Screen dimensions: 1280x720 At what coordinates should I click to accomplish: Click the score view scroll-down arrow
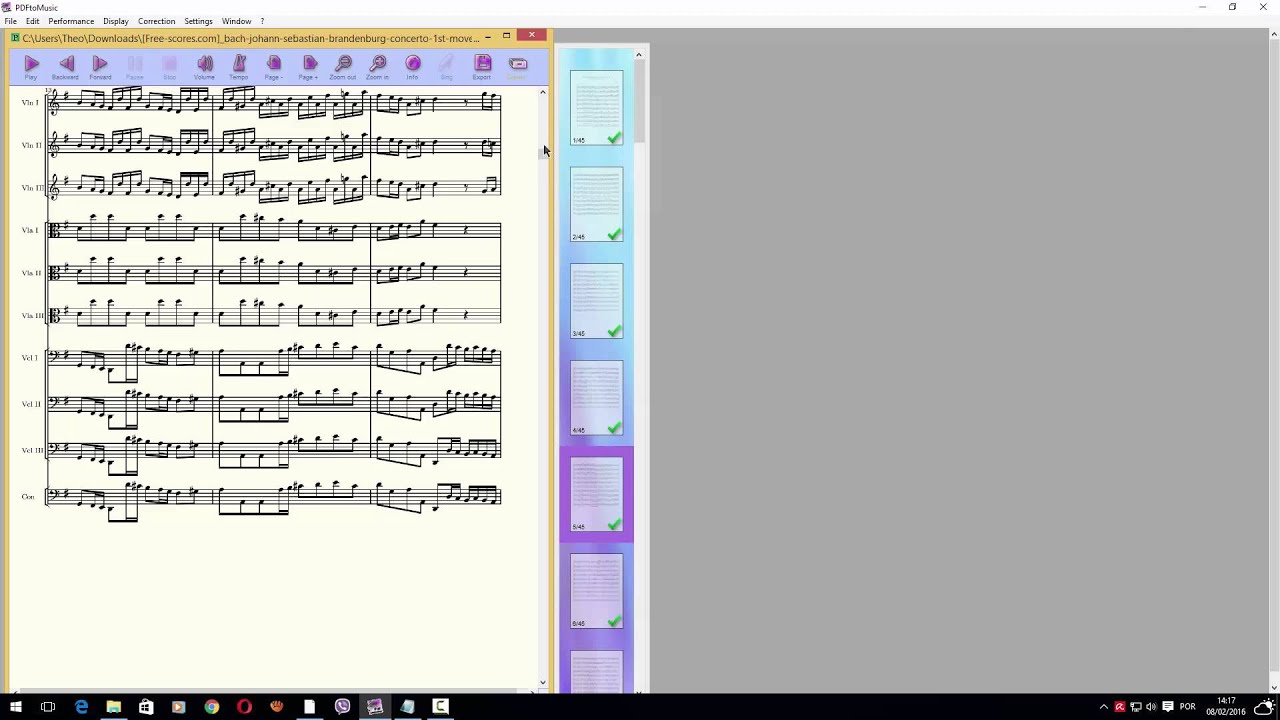[543, 683]
